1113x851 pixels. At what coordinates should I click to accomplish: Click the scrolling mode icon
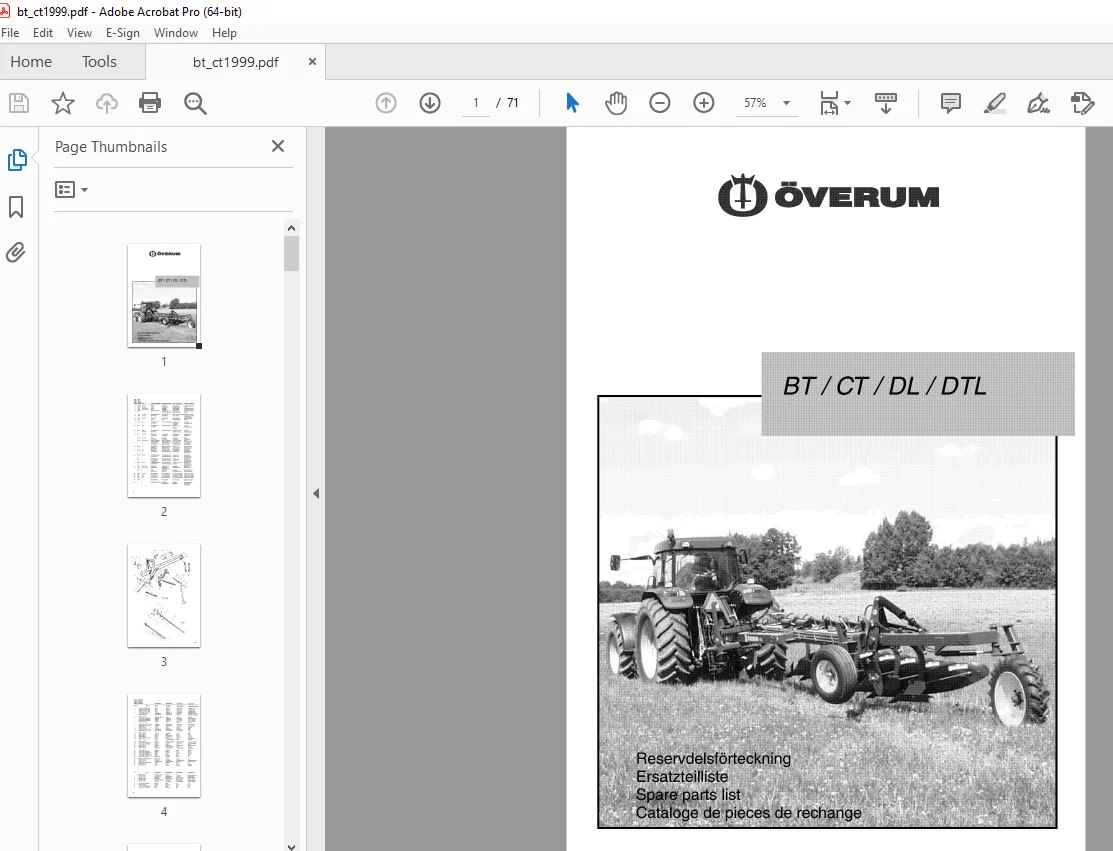[885, 103]
